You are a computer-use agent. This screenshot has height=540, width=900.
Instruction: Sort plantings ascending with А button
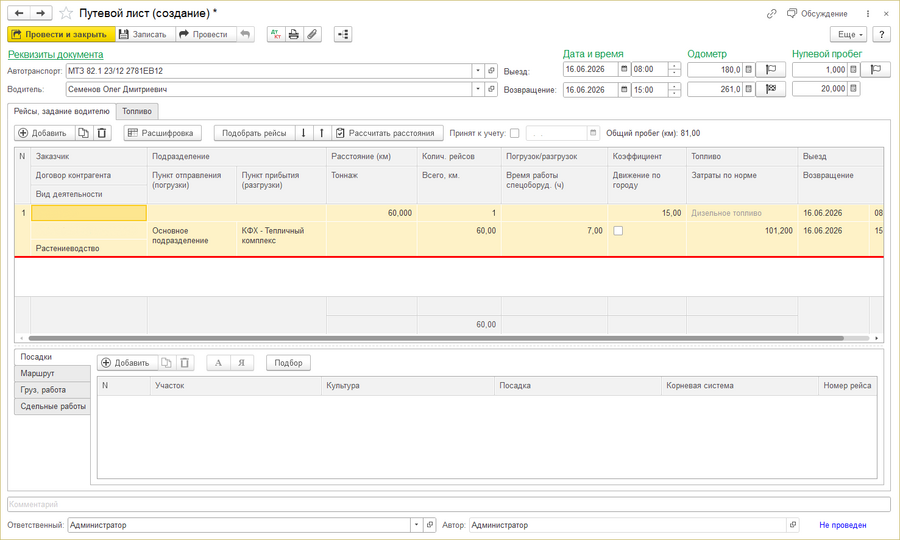(x=218, y=363)
